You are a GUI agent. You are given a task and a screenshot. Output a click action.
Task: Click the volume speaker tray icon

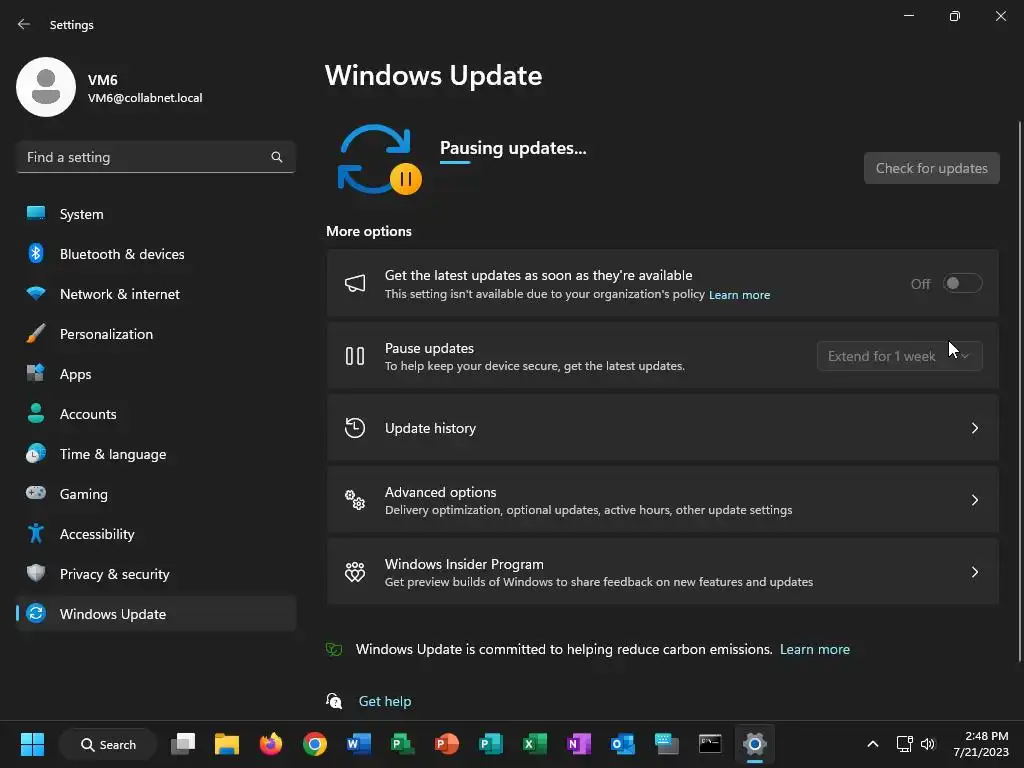pyautogui.click(x=927, y=744)
